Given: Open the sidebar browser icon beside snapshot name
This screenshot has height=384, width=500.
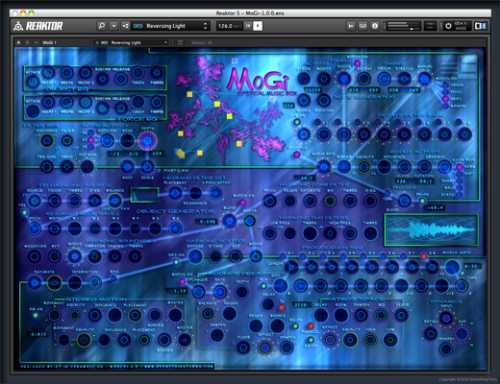Looking at the screenshot, I should coord(125,26).
